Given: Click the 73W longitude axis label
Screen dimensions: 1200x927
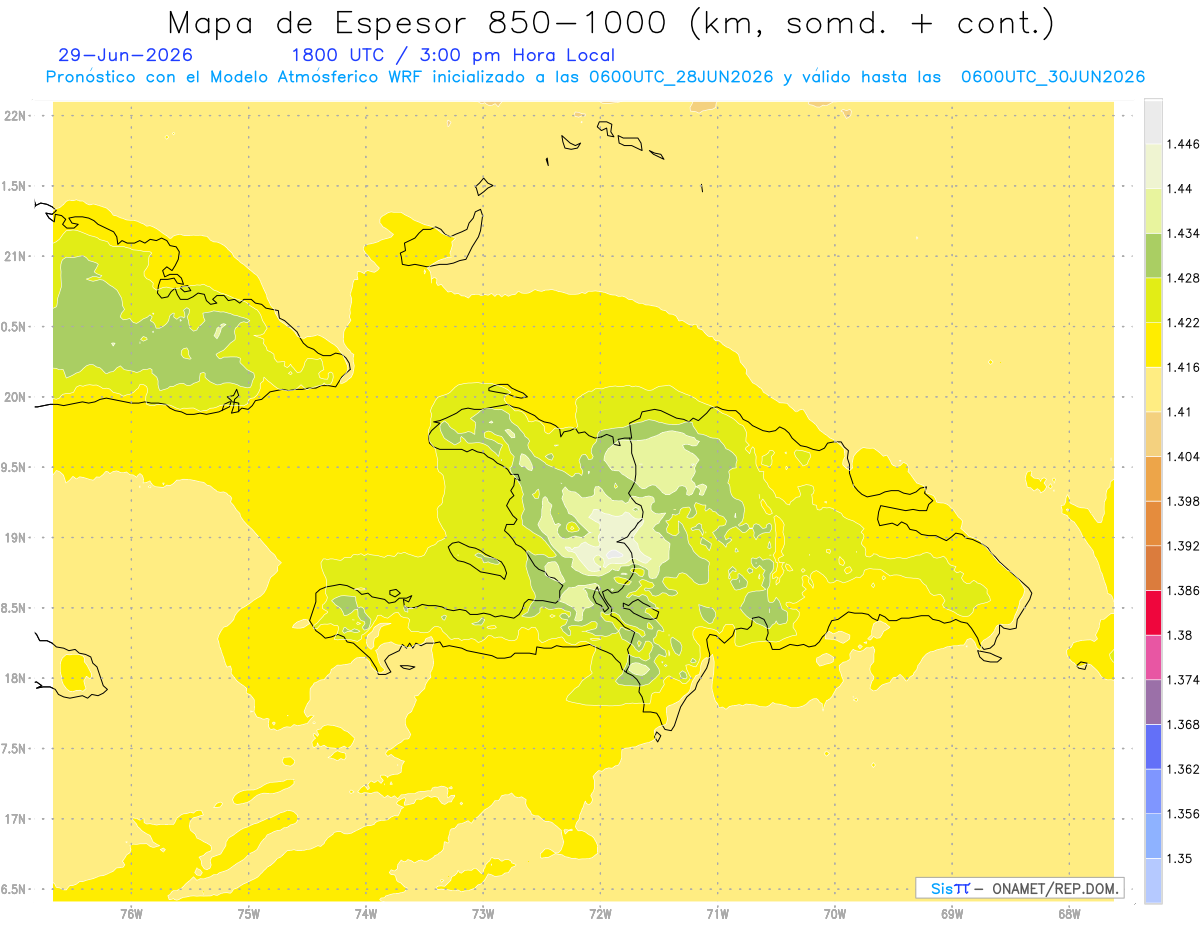Looking at the screenshot, I should pos(483,913).
